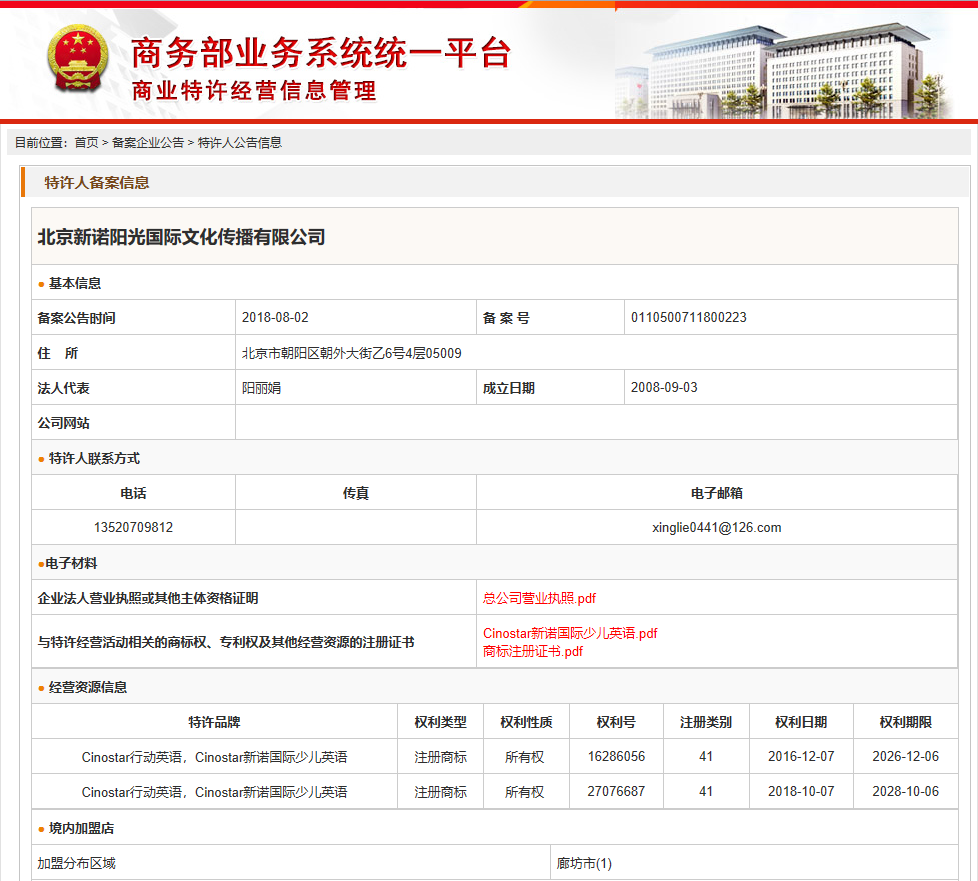Click brand name in the 16286056 row
Screen dimensions: 978x881
[x=215, y=757]
